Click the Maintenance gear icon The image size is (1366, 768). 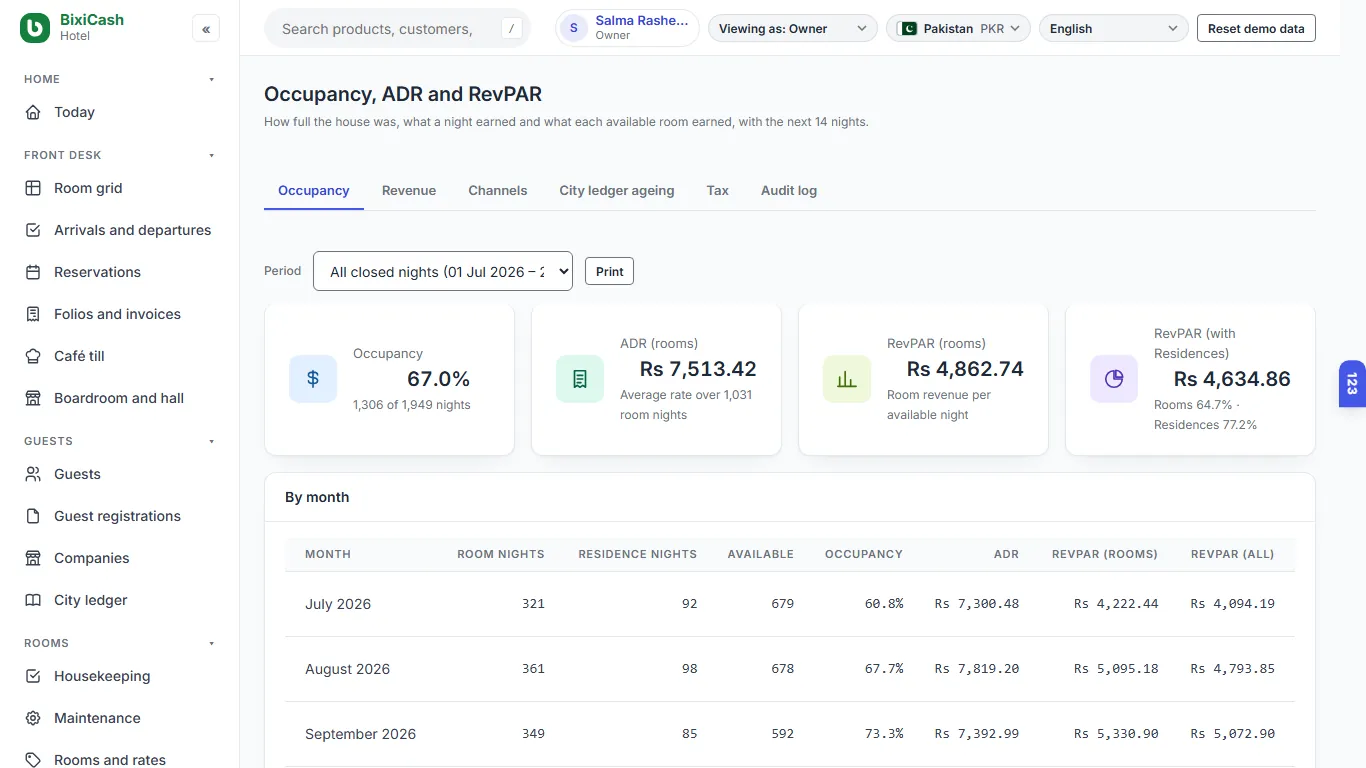33,718
